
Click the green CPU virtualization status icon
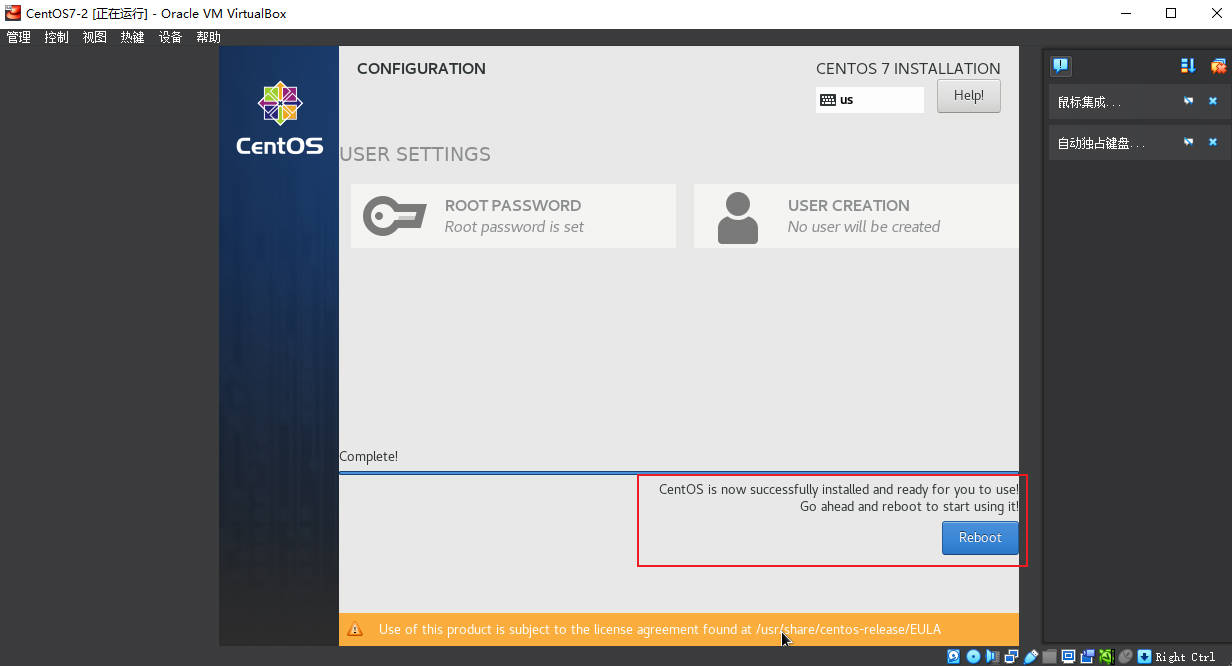[1107, 656]
